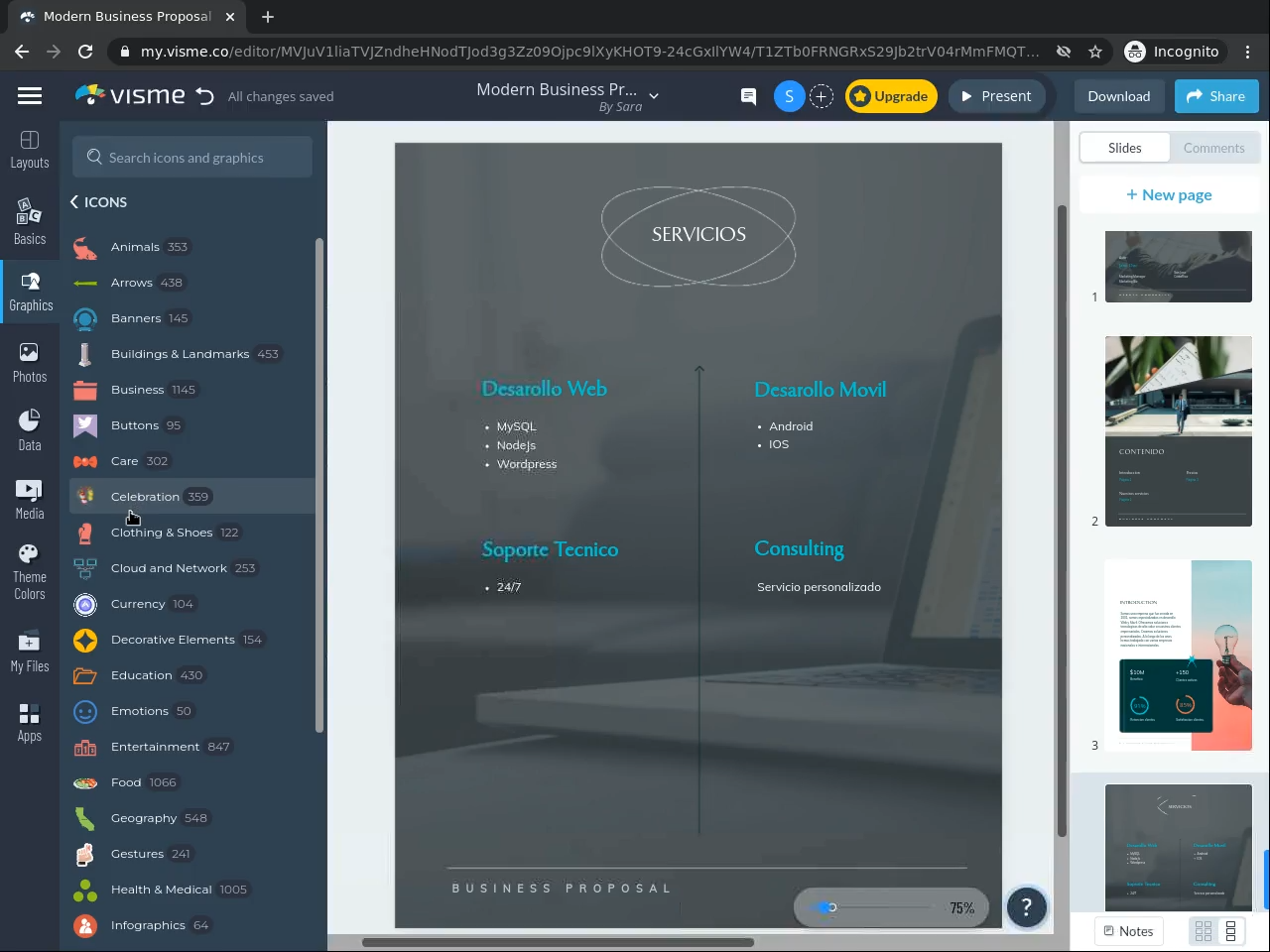Open the Education icon category
The image size is (1270, 952).
[x=191, y=675]
